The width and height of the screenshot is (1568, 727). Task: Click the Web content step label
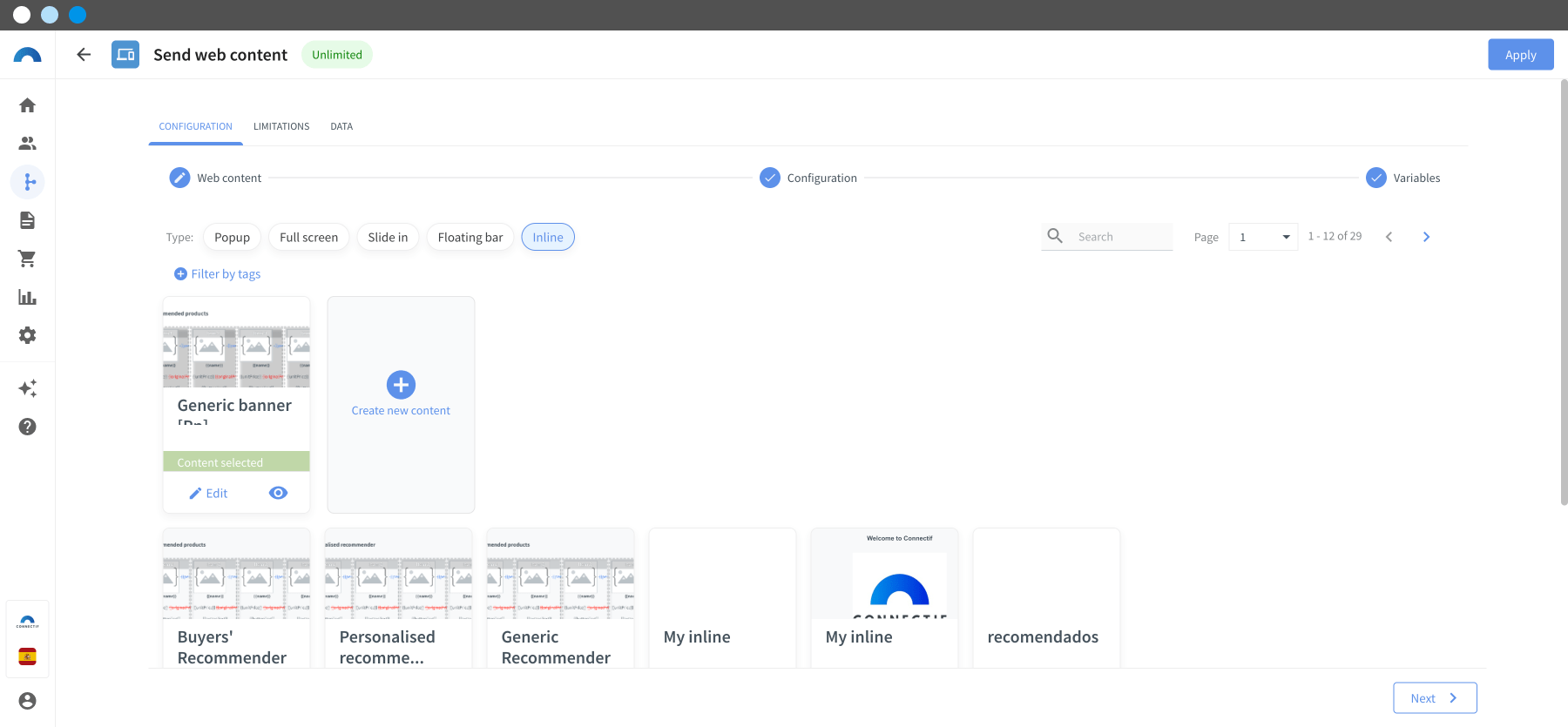click(229, 178)
